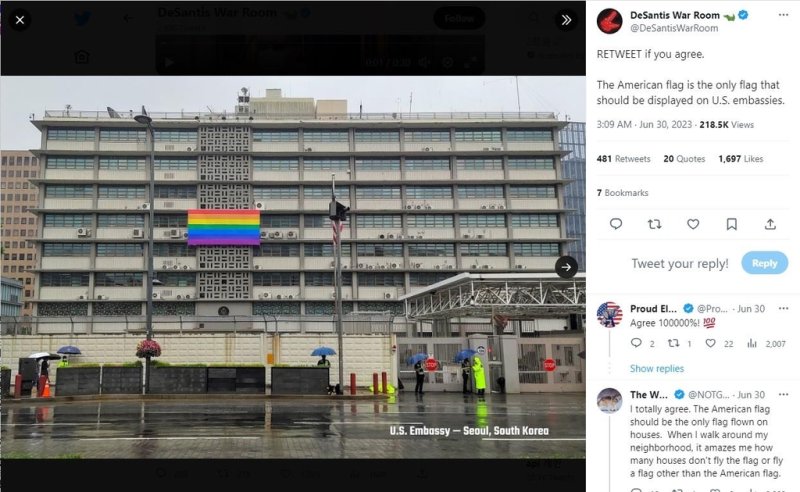800x492 pixels.
Task: Open more options on Proud El... reply
Action: [x=783, y=308]
